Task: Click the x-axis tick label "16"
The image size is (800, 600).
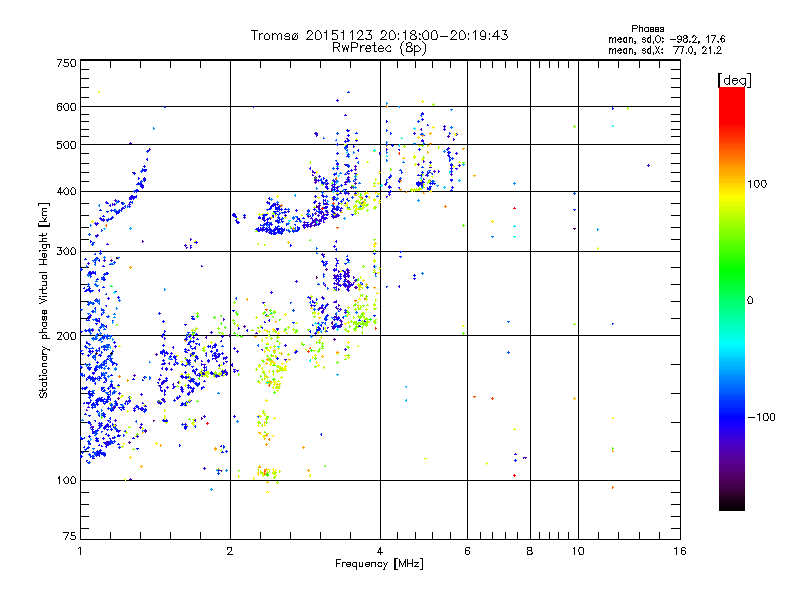Action: click(x=680, y=551)
